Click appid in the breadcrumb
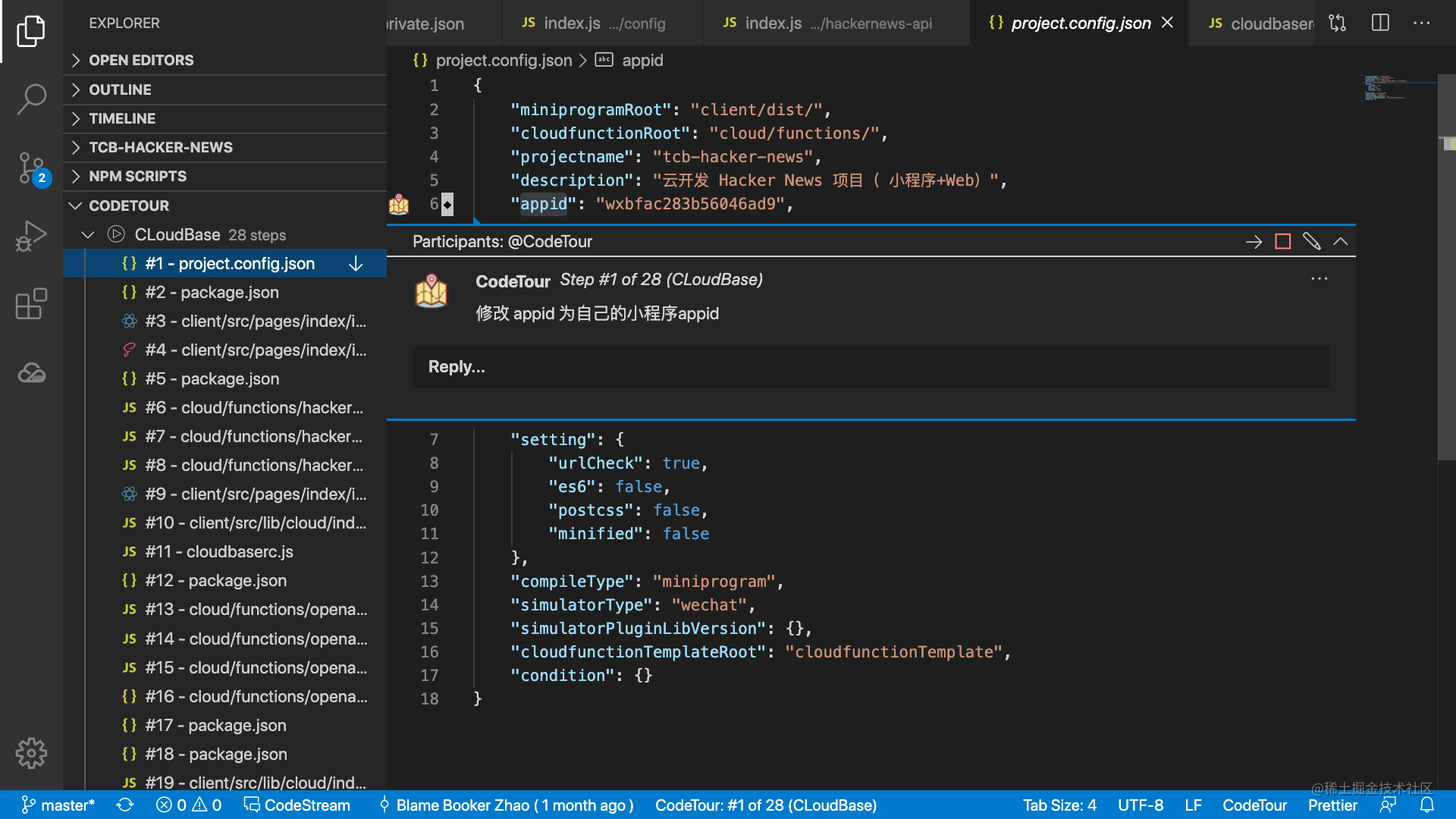This screenshot has width=1456, height=819. pos(642,60)
